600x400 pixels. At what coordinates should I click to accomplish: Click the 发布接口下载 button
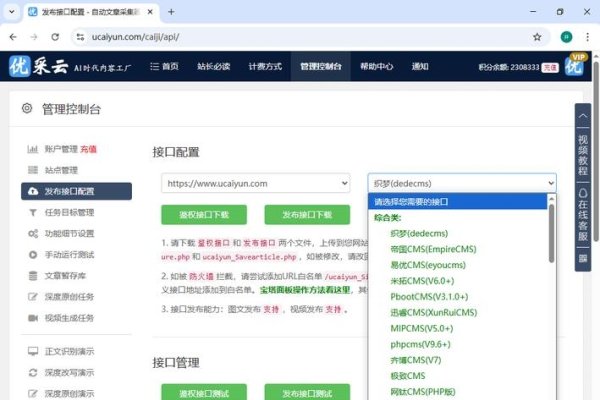tap(307, 215)
